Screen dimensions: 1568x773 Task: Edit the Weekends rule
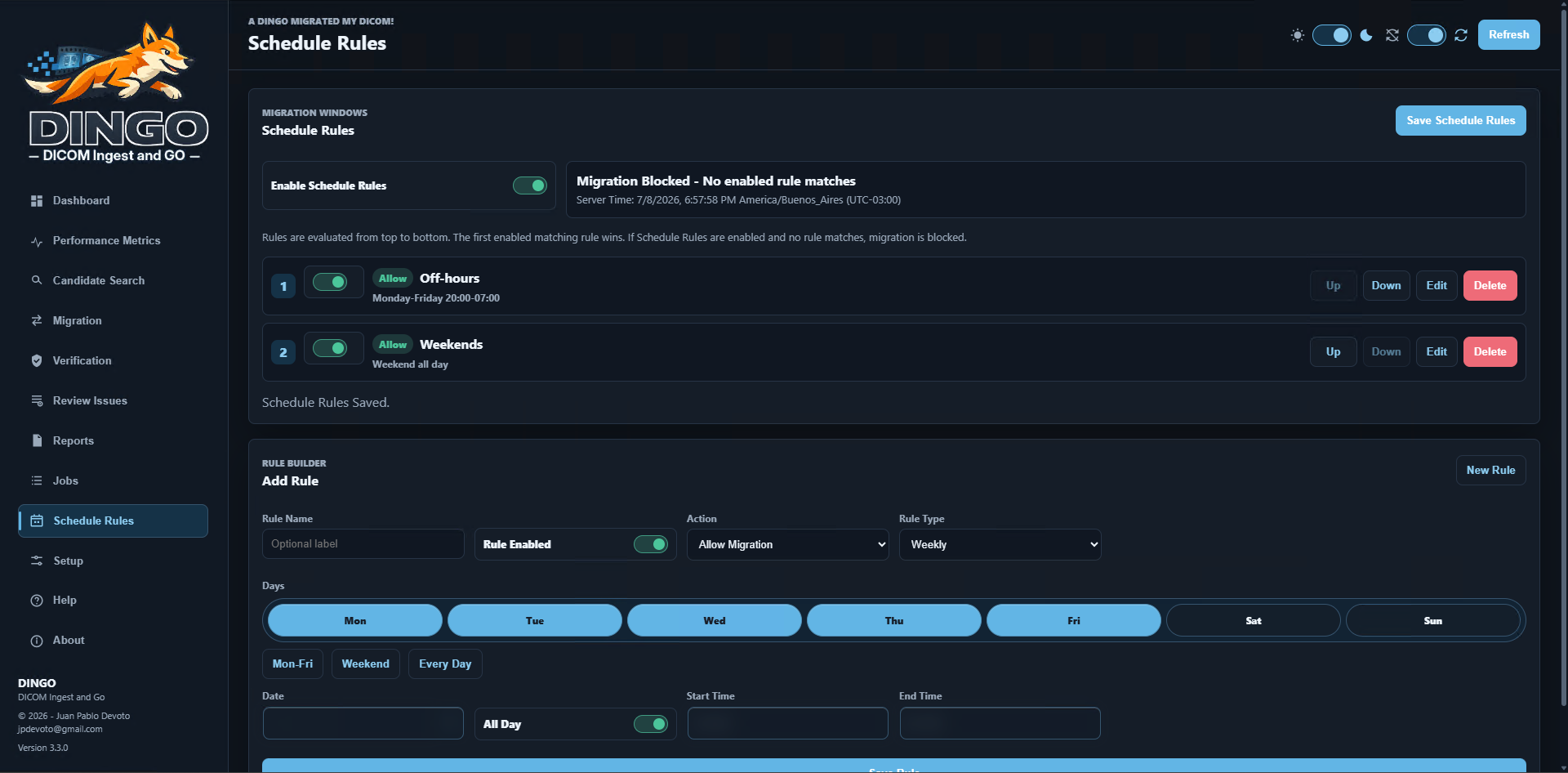coord(1437,351)
